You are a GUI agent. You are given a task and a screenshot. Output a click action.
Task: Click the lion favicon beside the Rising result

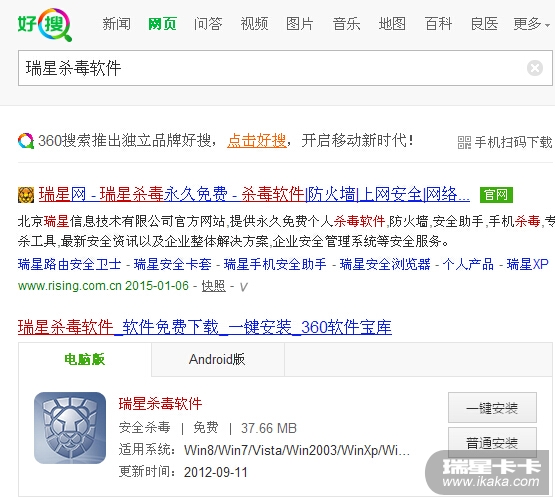coord(26,195)
